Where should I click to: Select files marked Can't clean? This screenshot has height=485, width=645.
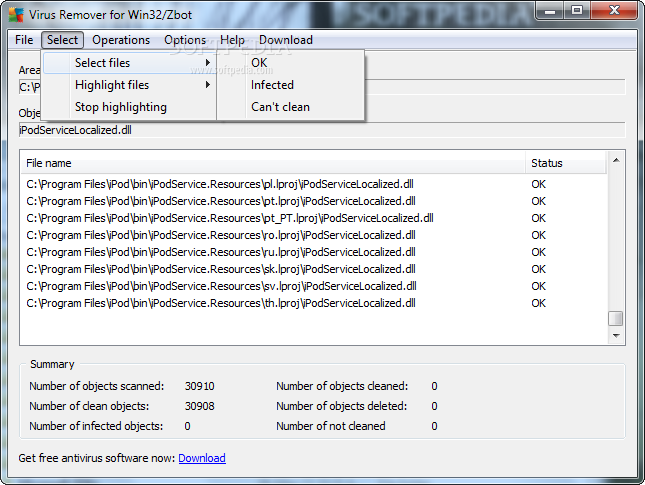point(290,107)
